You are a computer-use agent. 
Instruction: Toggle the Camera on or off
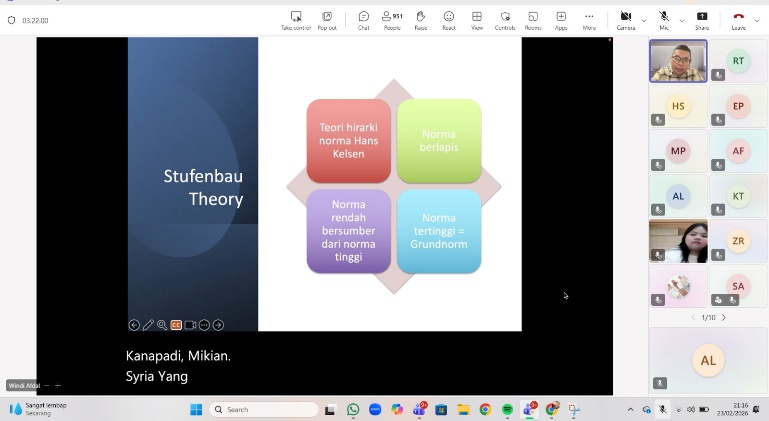626,19
